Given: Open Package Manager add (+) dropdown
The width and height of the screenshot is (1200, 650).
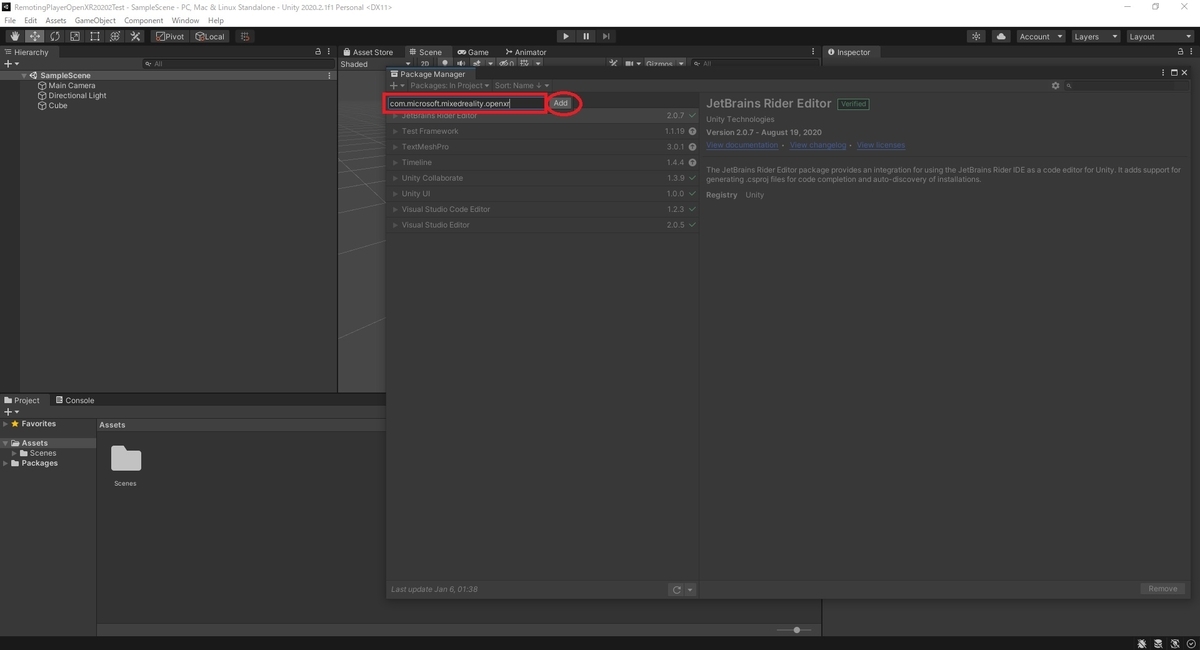Looking at the screenshot, I should (x=397, y=86).
